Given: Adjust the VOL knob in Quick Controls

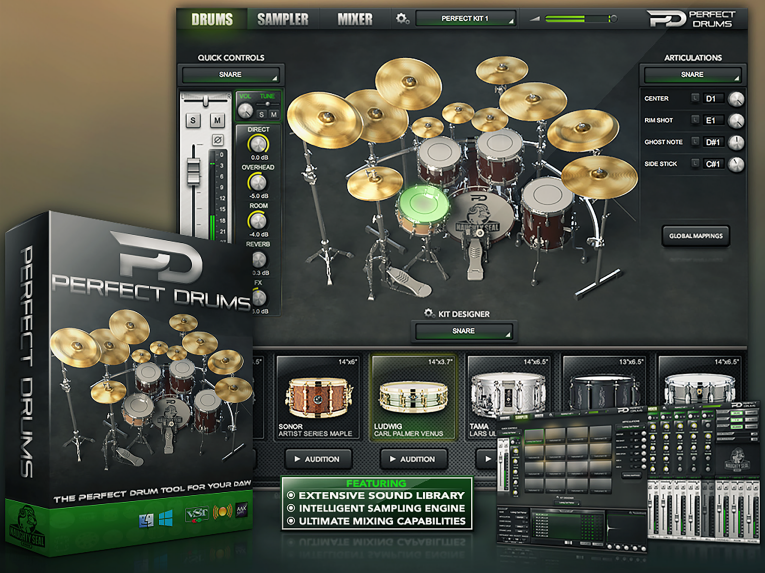Looking at the screenshot, I should pos(245,111).
